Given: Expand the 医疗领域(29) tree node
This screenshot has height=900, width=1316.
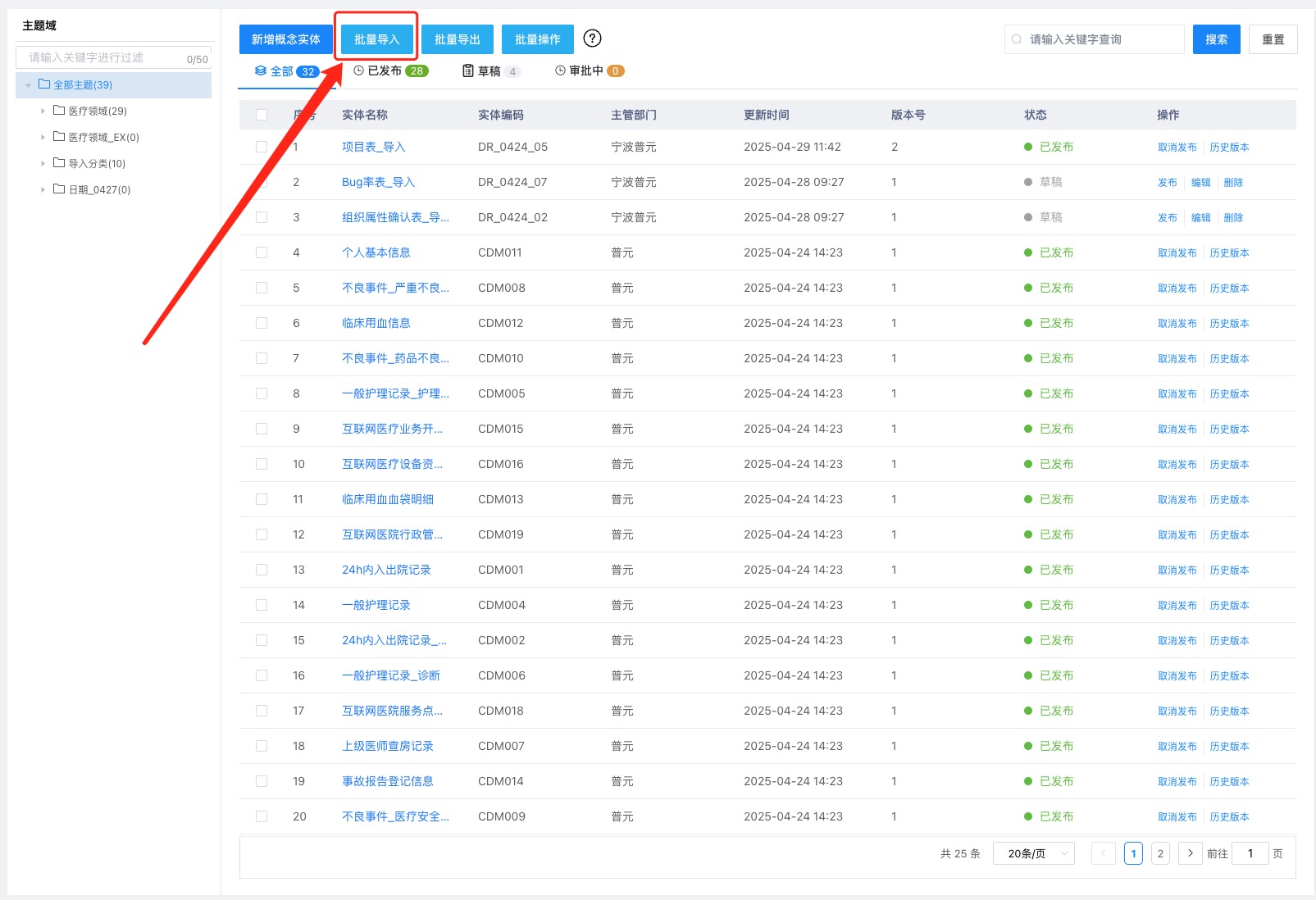Looking at the screenshot, I should point(43,111).
